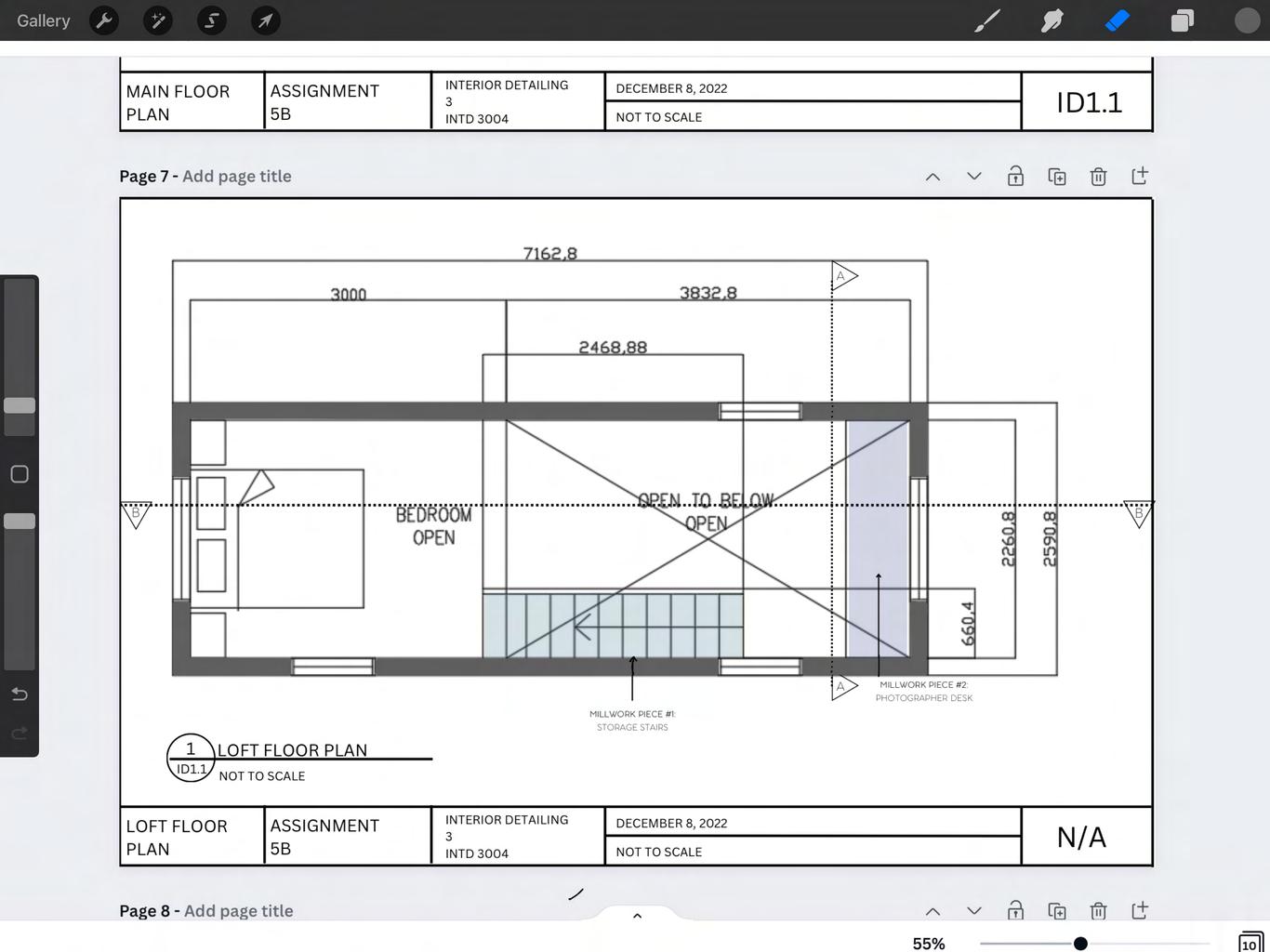Tap the square modify button in sidebar

pyautogui.click(x=20, y=474)
